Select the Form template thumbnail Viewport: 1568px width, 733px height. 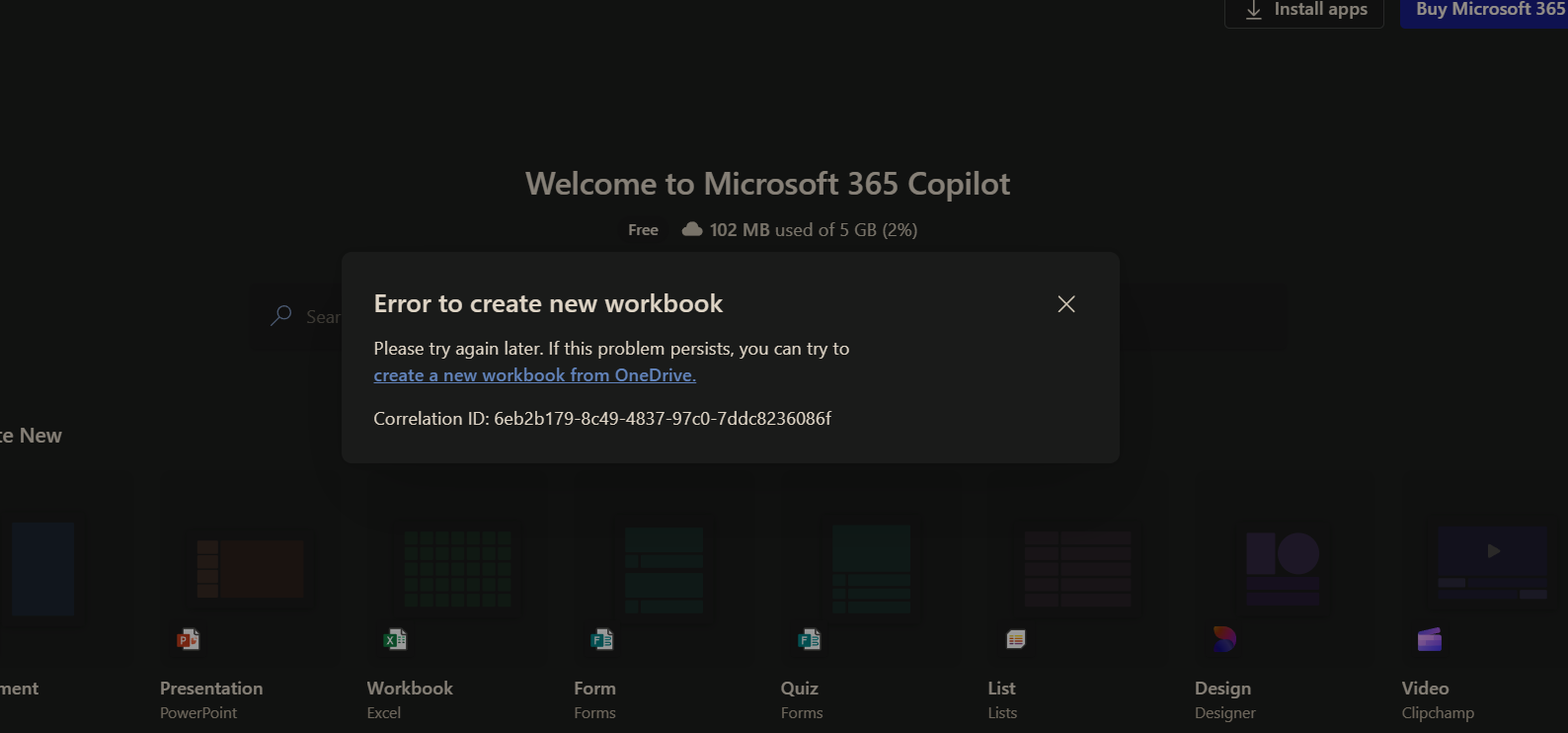point(664,569)
